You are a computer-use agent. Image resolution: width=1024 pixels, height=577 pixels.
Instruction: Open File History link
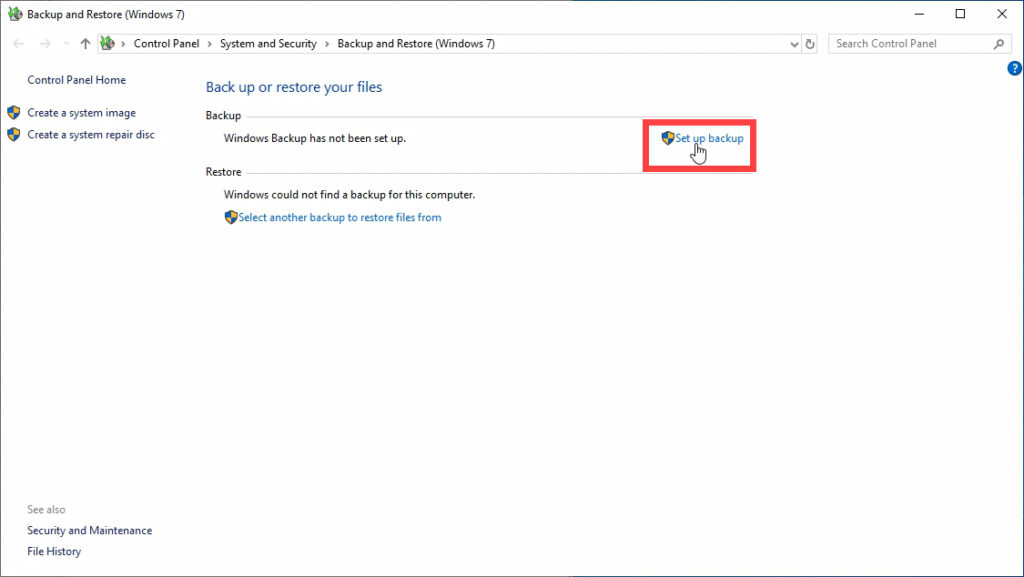tap(54, 552)
